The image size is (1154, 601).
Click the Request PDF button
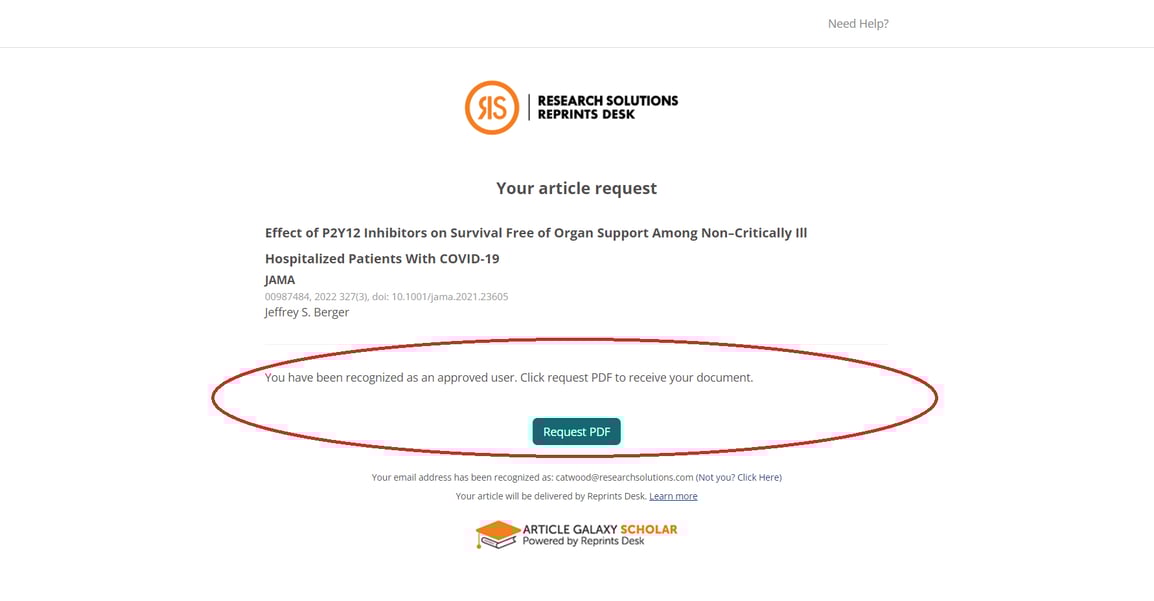tap(576, 432)
